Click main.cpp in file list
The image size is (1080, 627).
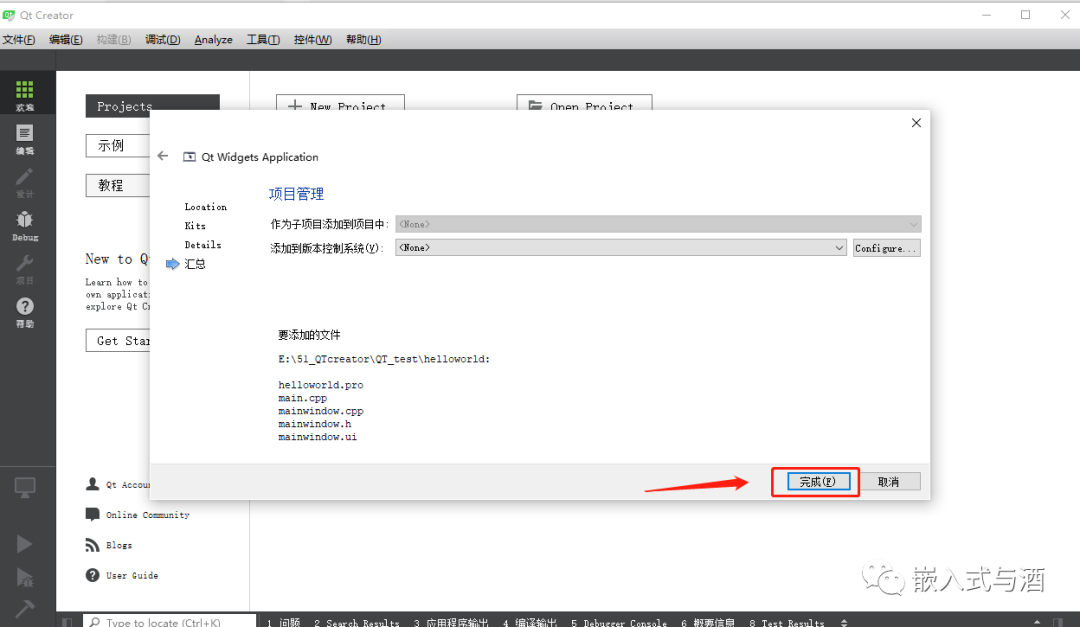pyautogui.click(x=302, y=398)
